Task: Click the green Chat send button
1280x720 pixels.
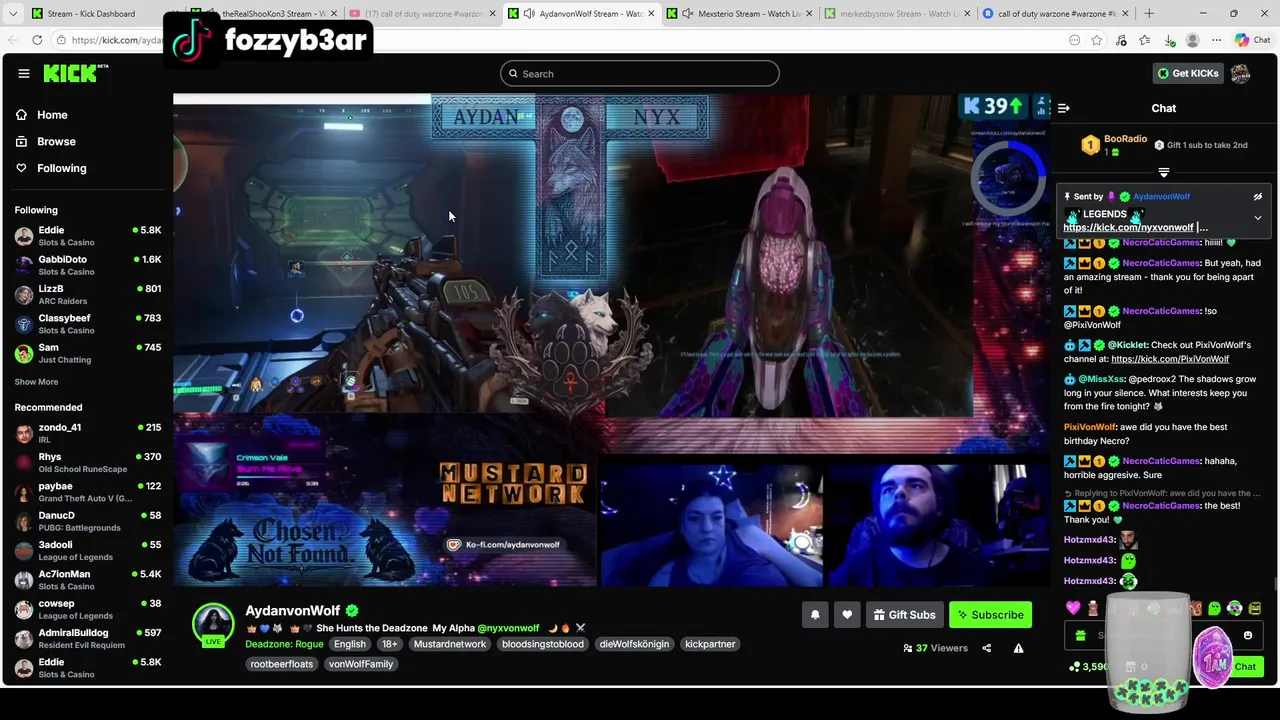Action: click(x=1245, y=666)
